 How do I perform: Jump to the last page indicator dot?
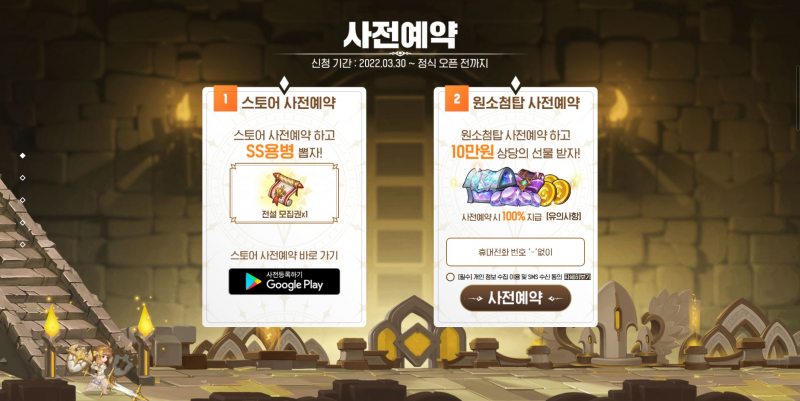(22, 244)
